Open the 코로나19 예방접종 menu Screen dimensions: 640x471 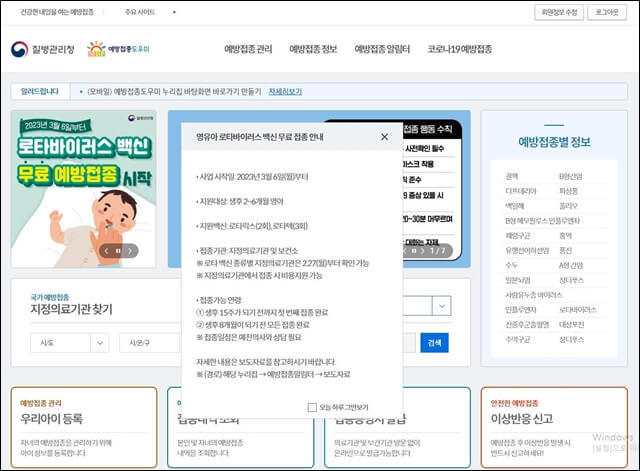click(460, 49)
